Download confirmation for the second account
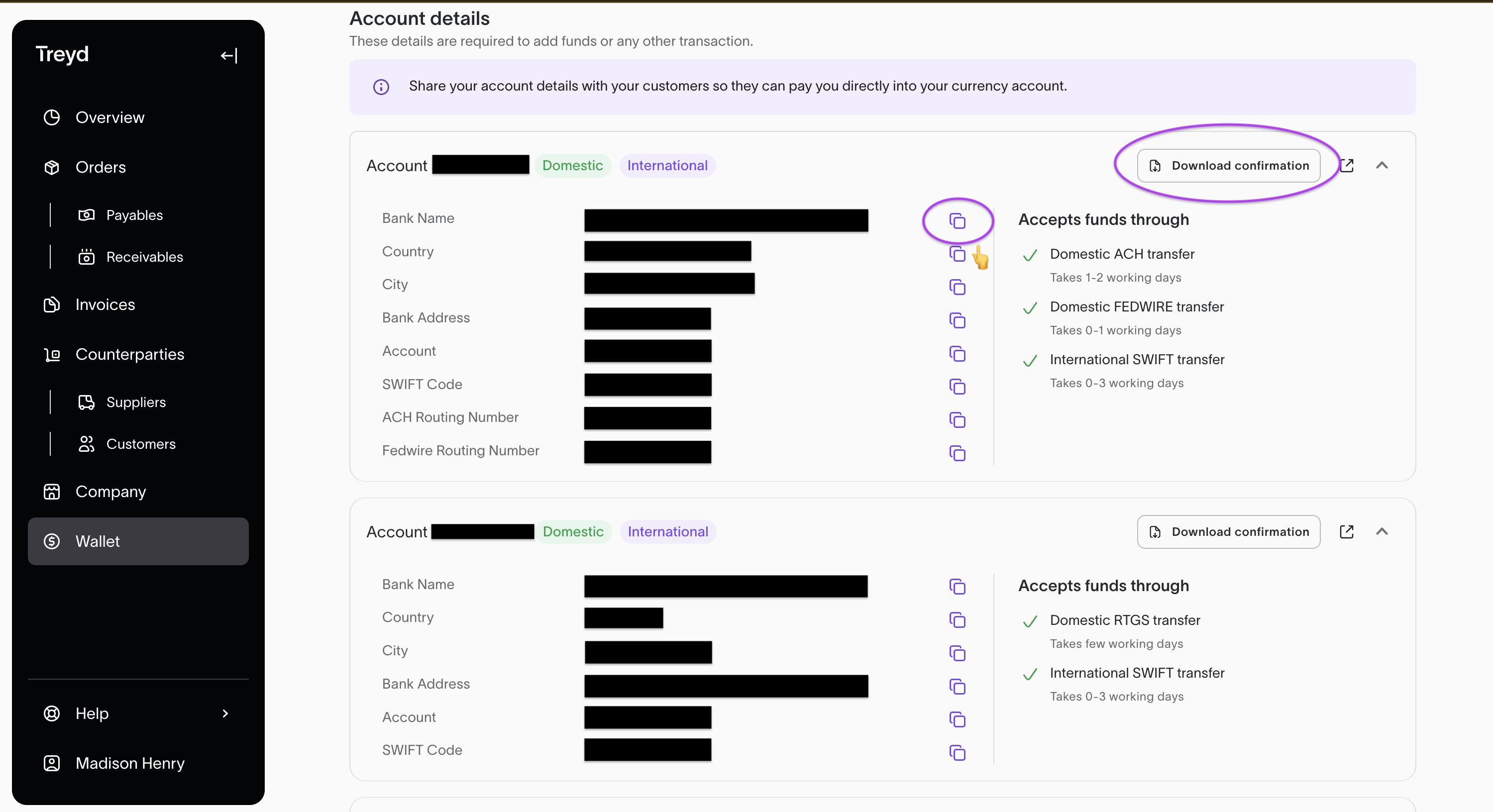 point(1228,532)
